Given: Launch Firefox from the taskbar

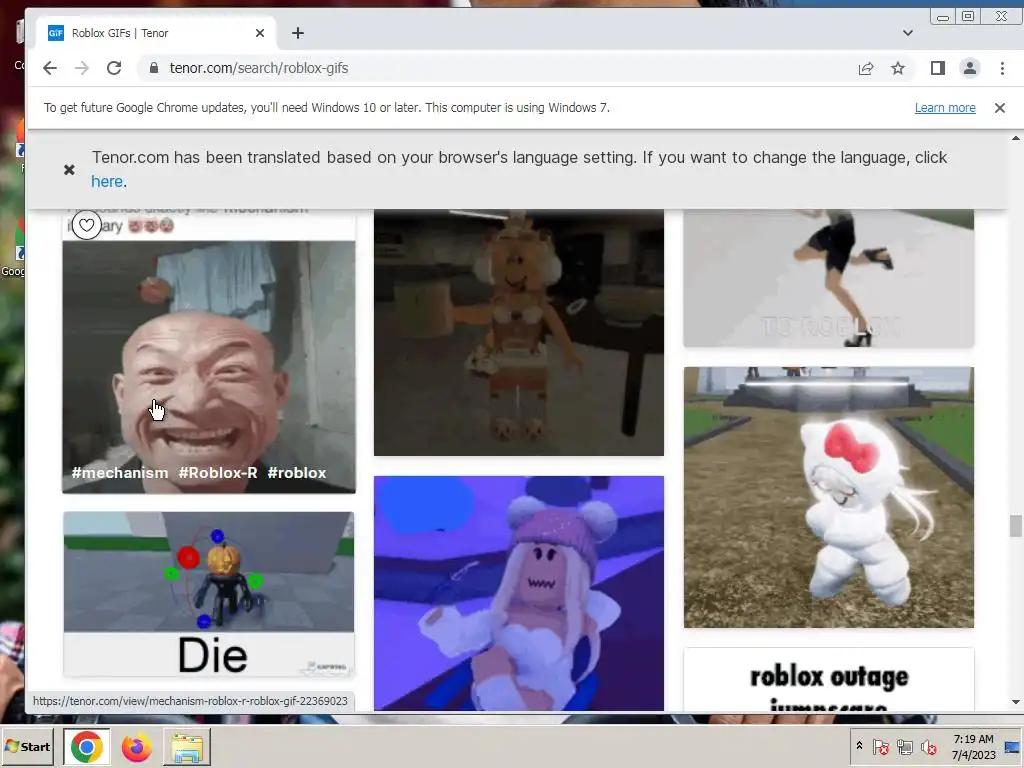Looking at the screenshot, I should point(136,746).
